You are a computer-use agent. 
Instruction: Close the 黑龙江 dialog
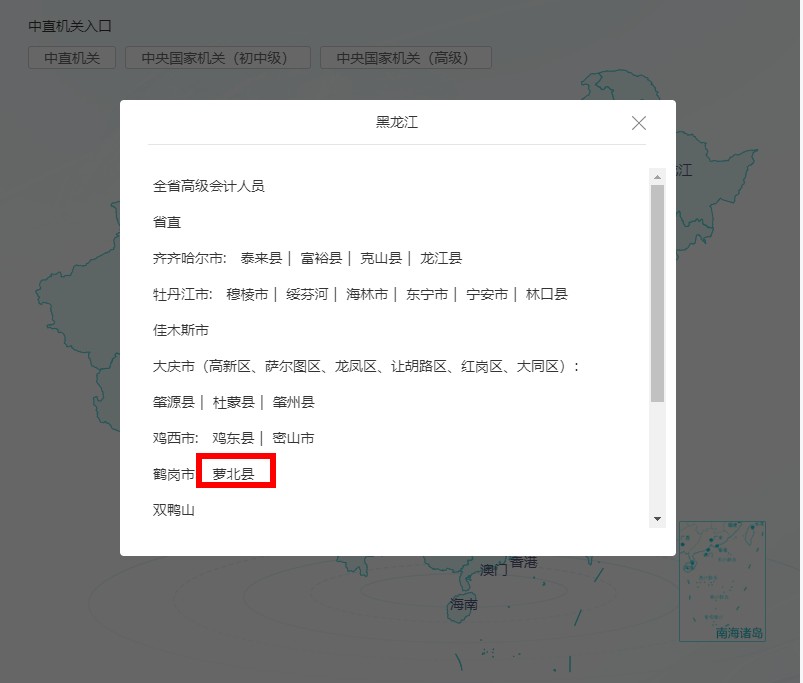[x=639, y=122]
